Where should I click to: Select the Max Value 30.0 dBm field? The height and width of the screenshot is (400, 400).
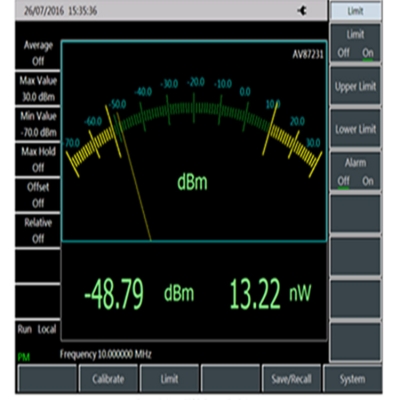coord(38,89)
